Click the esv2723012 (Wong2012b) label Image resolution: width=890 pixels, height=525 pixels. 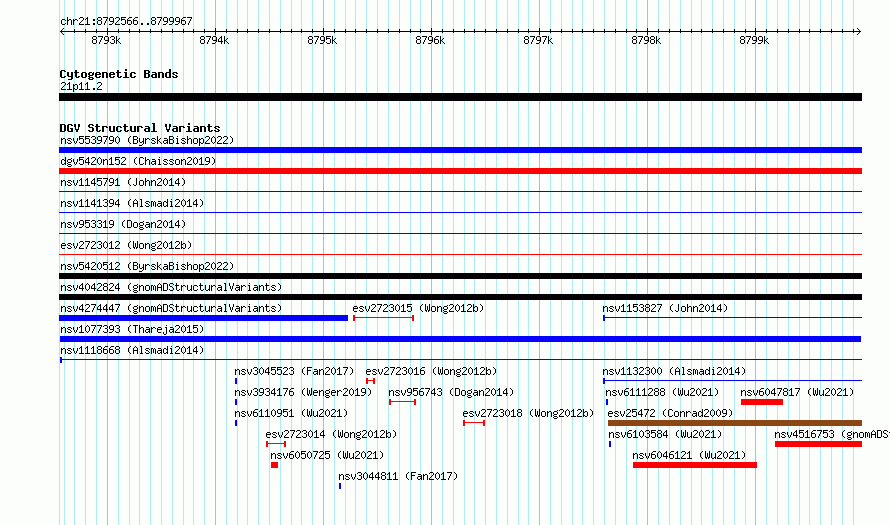pos(126,245)
